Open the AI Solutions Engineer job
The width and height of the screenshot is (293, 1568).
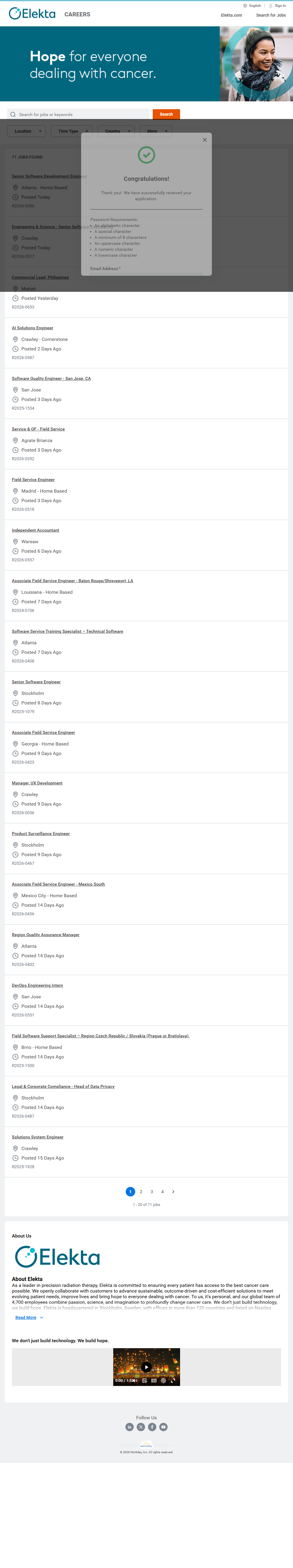32,328
